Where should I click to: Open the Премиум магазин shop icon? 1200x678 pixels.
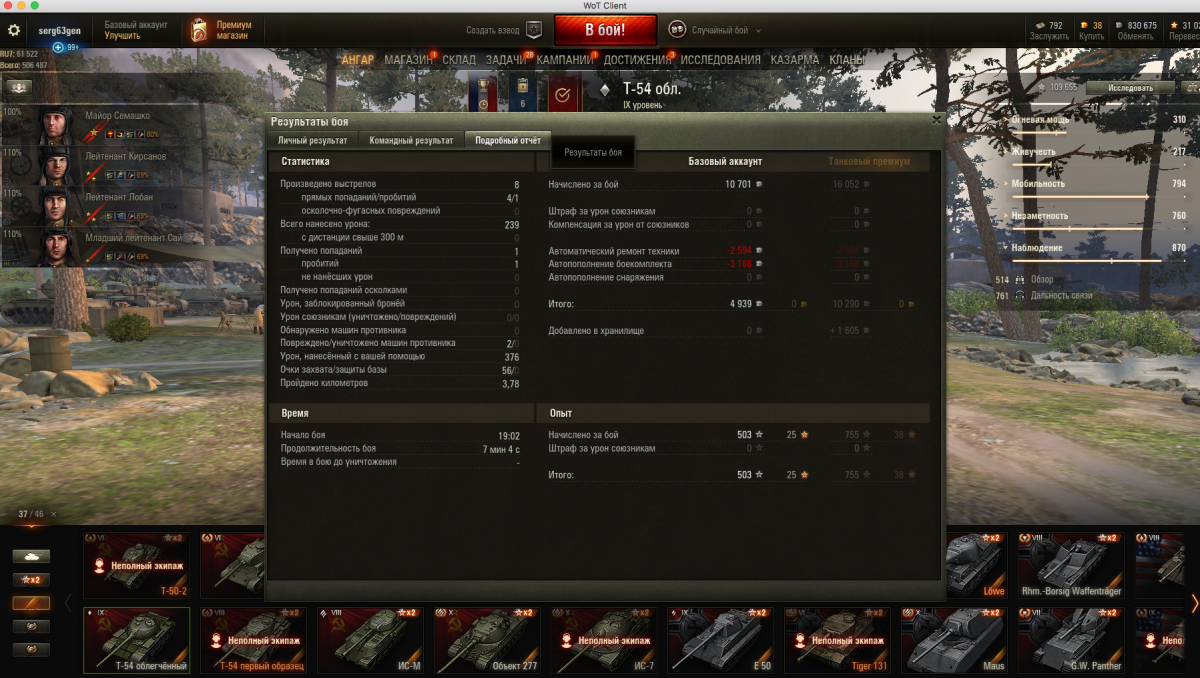tap(198, 31)
